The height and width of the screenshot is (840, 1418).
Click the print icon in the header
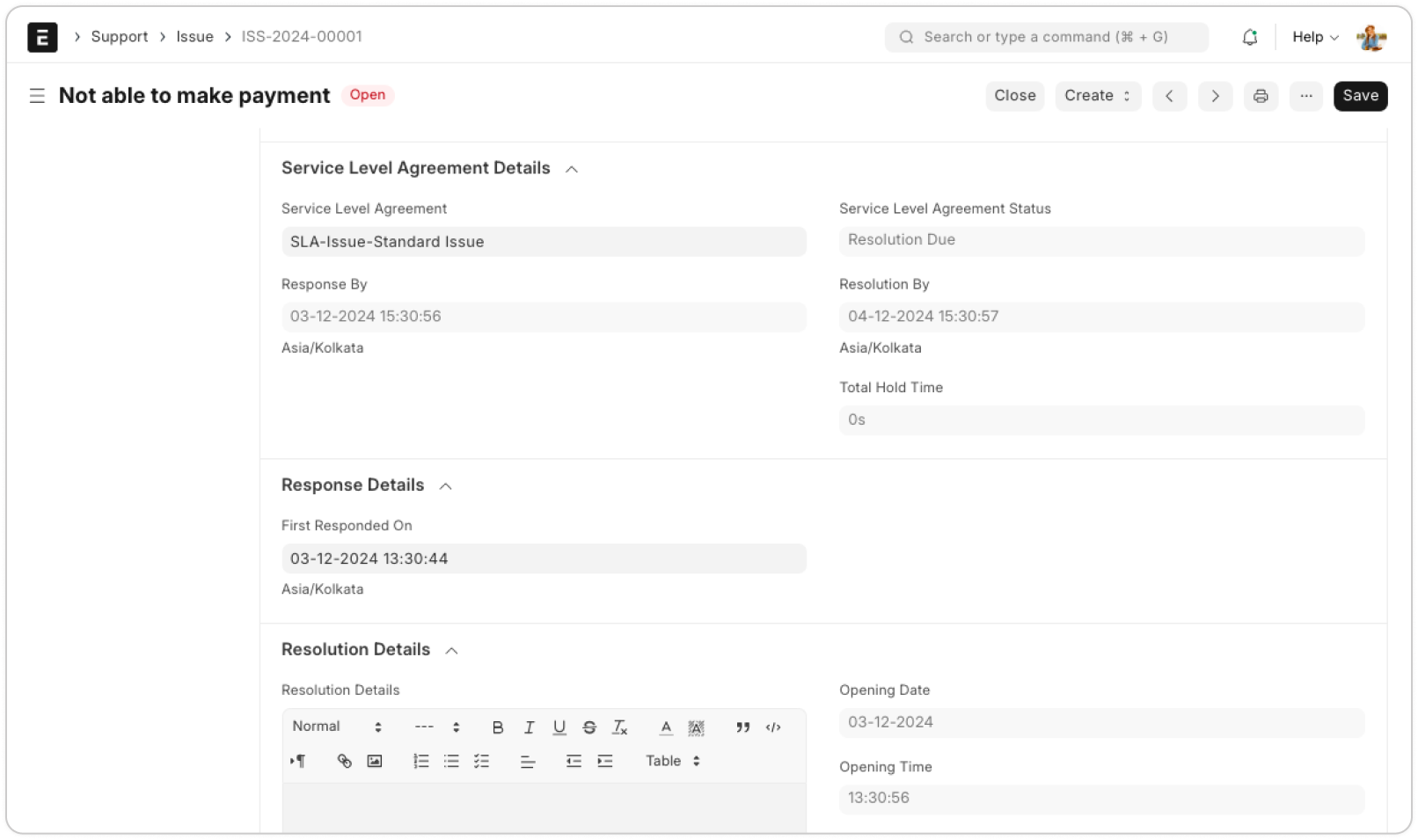point(1261,96)
